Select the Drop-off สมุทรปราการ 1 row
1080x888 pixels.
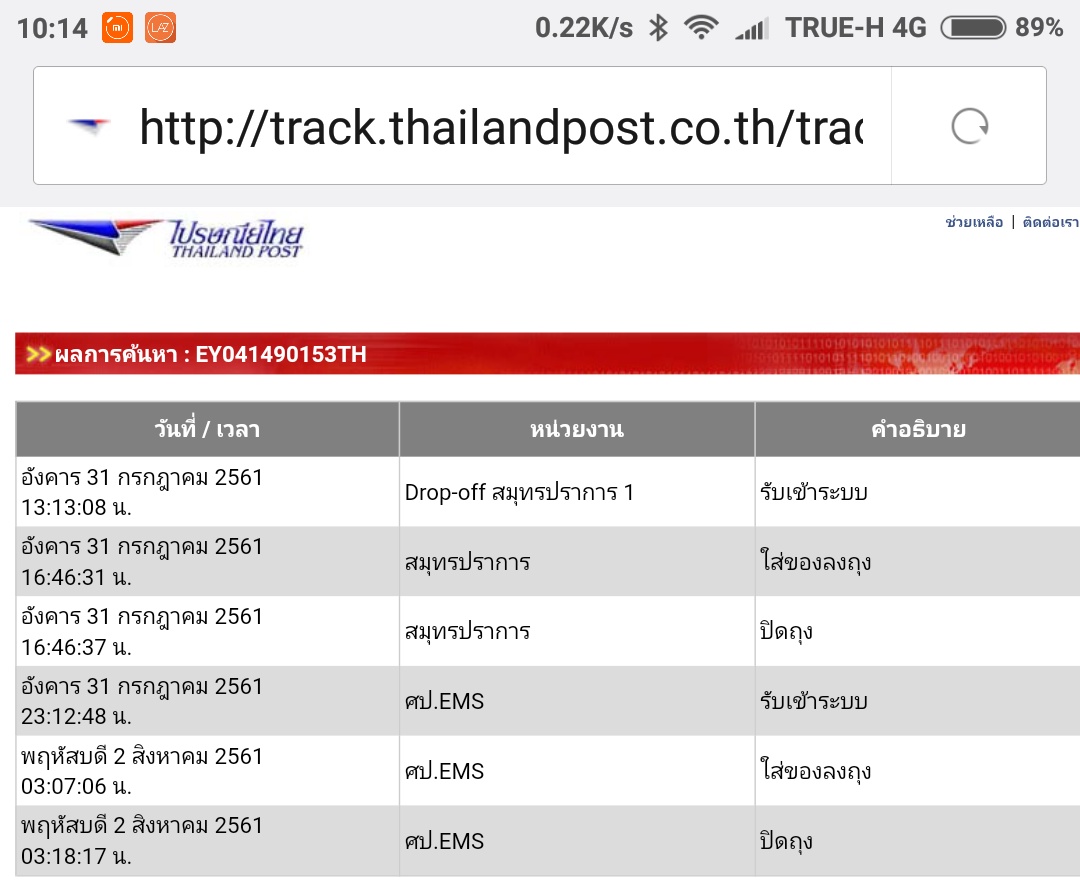pyautogui.click(x=519, y=492)
